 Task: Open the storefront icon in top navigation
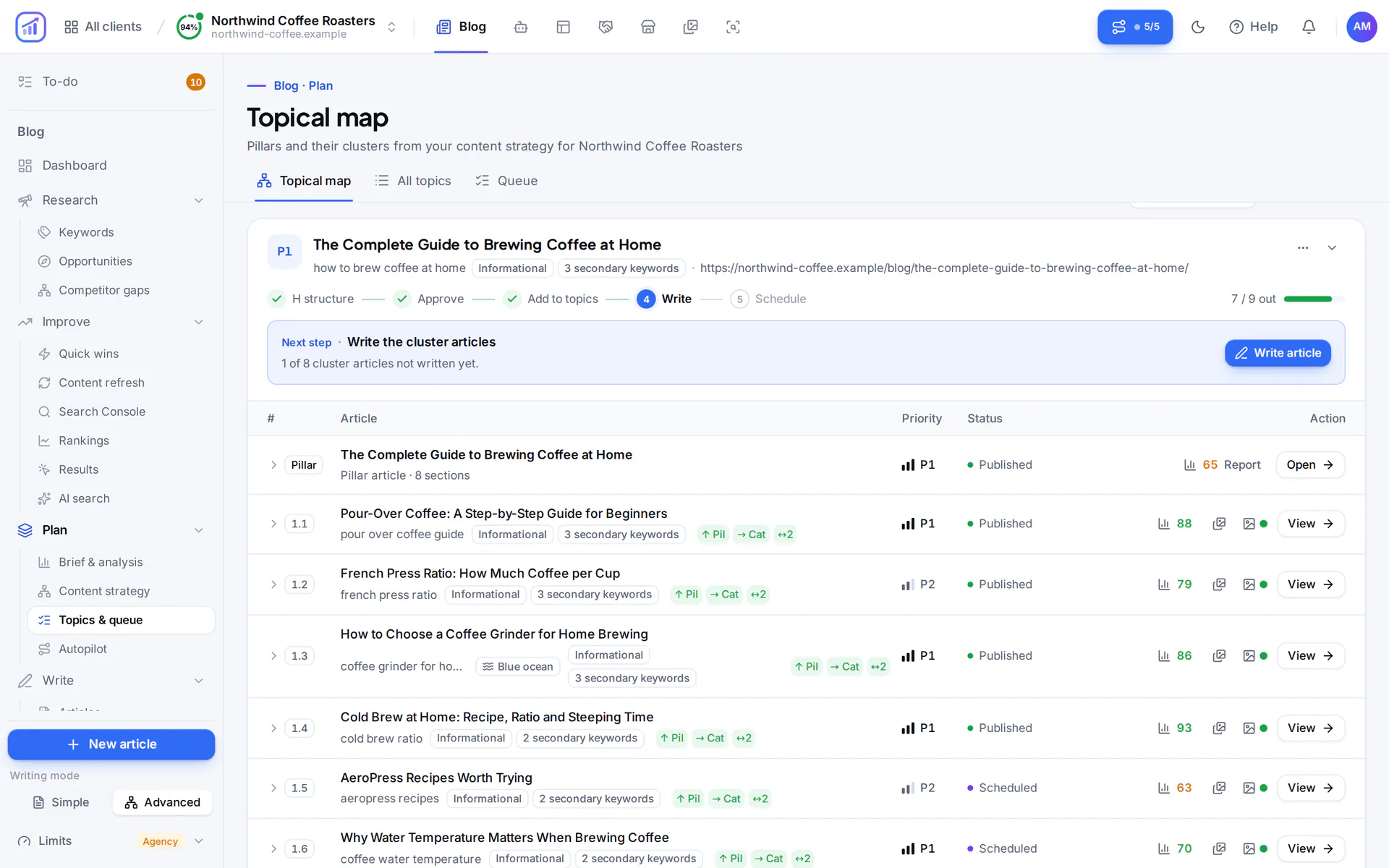648,27
